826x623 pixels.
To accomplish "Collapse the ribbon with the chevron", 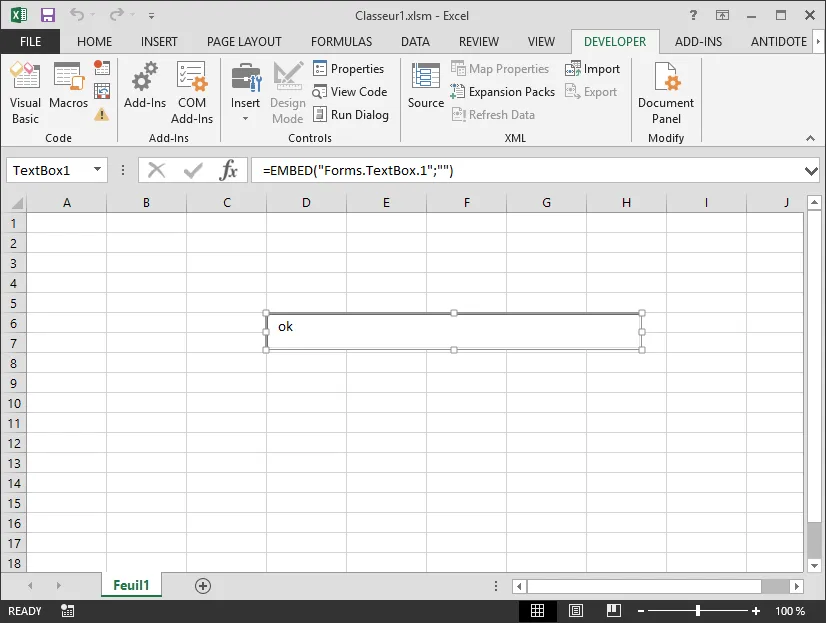I will (810, 138).
